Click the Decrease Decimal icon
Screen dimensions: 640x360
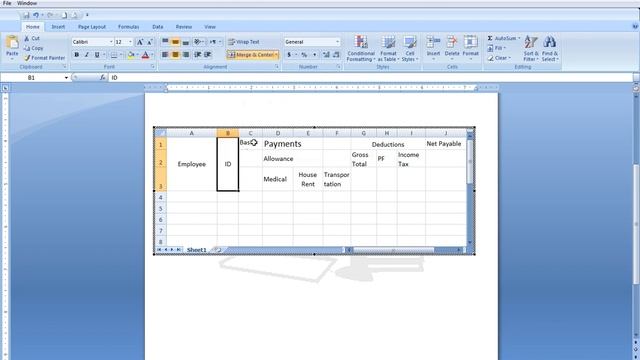336,55
